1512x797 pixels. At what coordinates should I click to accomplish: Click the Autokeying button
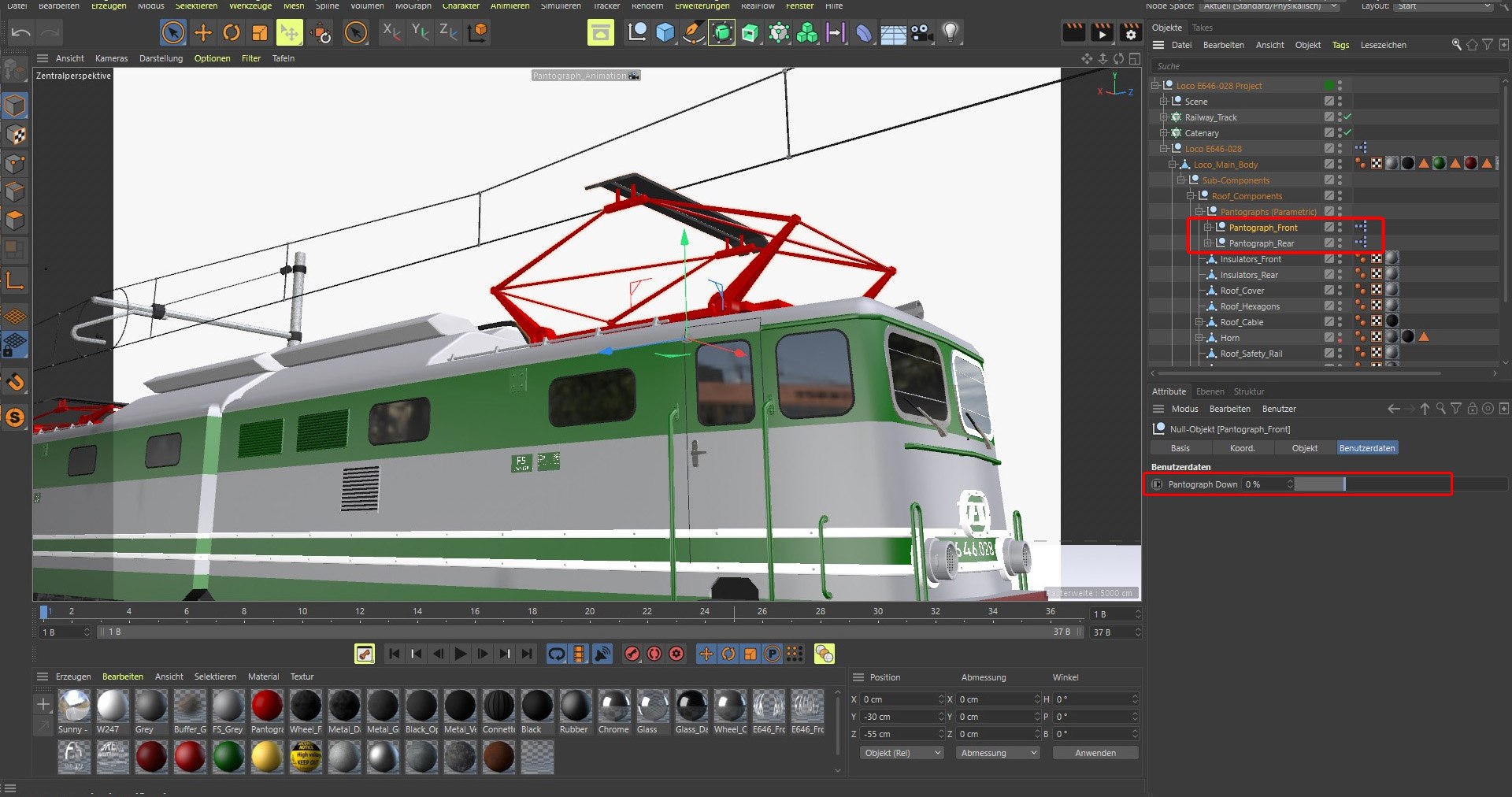(654, 654)
